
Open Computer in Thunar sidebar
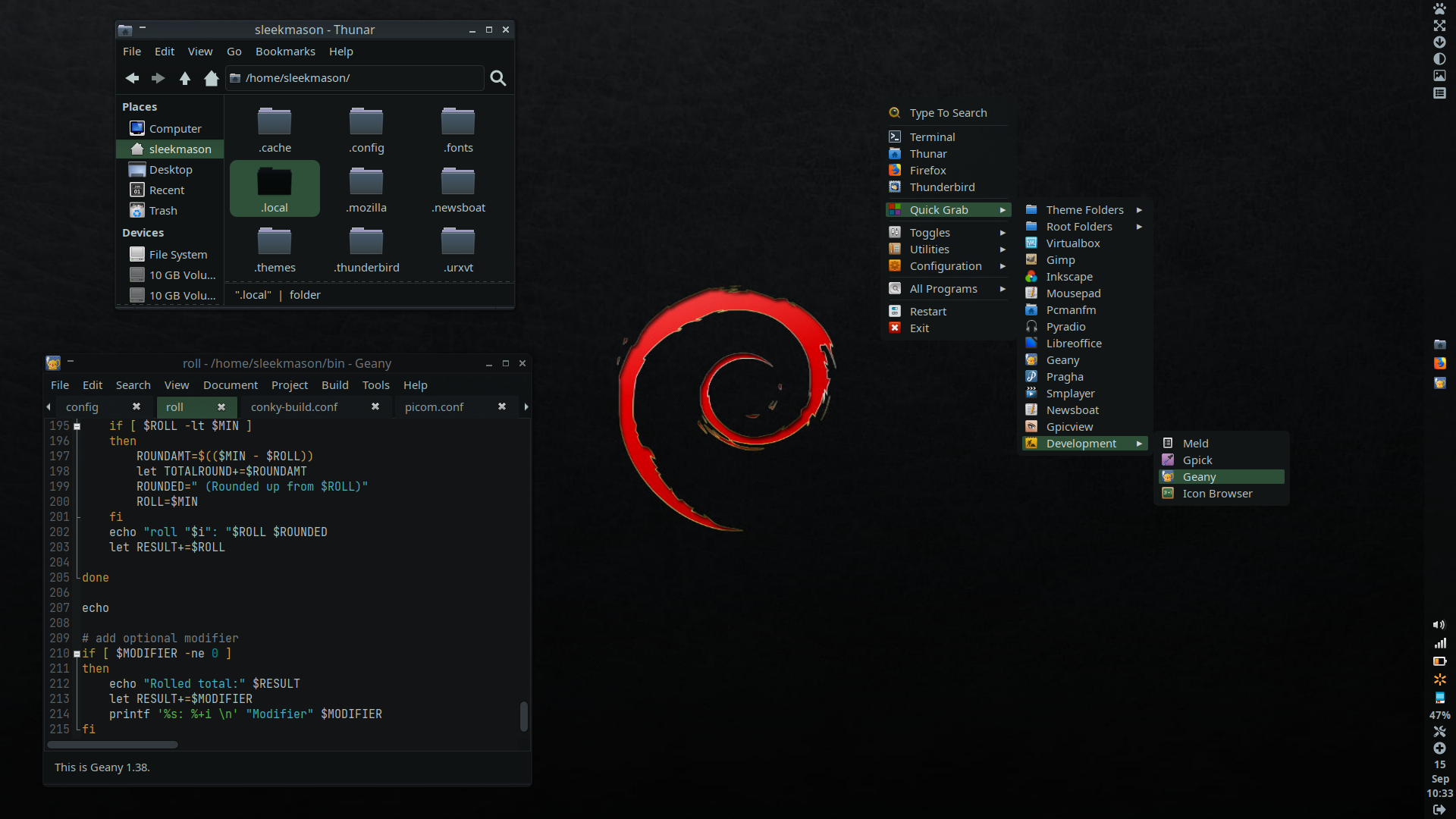click(x=170, y=129)
